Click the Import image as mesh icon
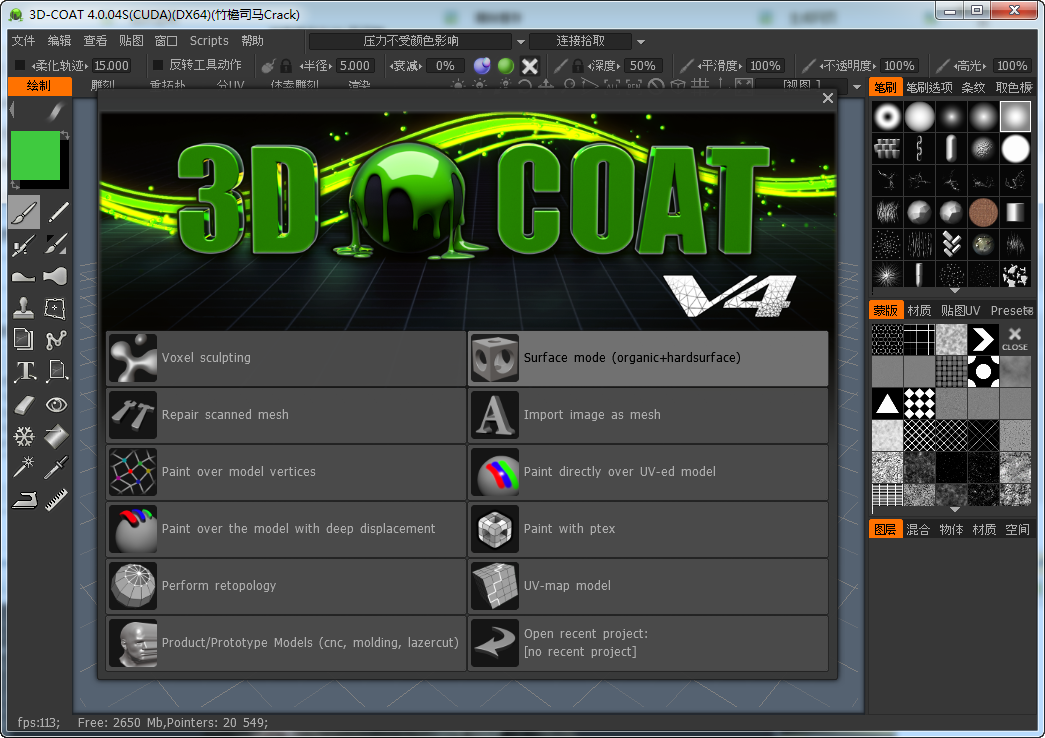 495,415
